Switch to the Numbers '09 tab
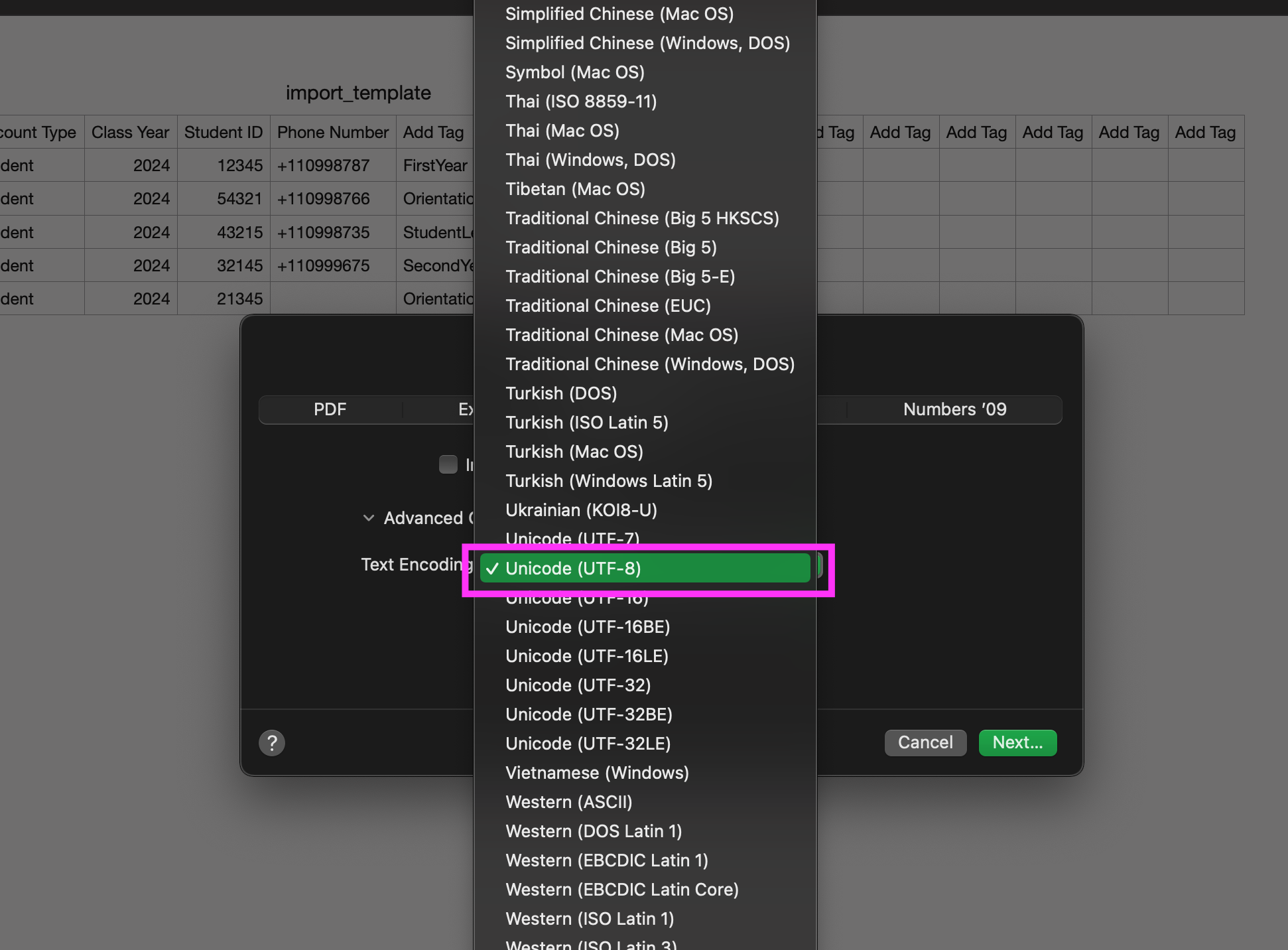 954,409
